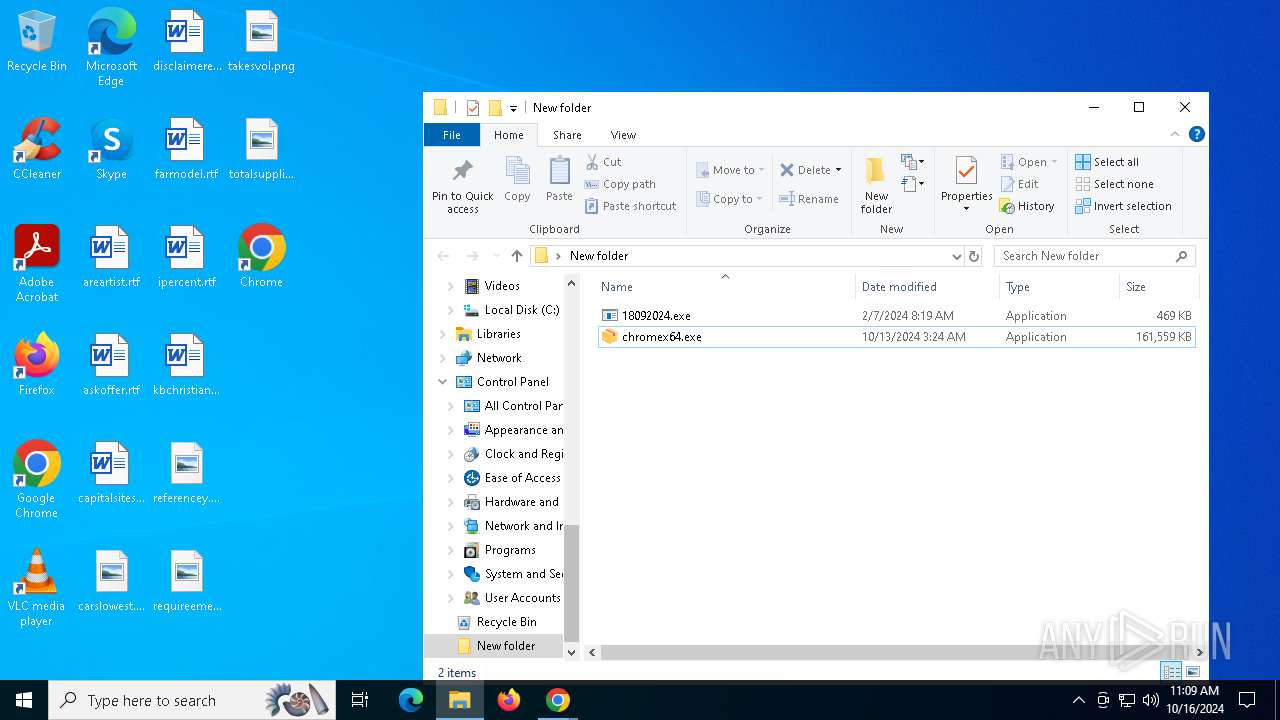Open the Easy access dropdown icon

[x=913, y=184]
